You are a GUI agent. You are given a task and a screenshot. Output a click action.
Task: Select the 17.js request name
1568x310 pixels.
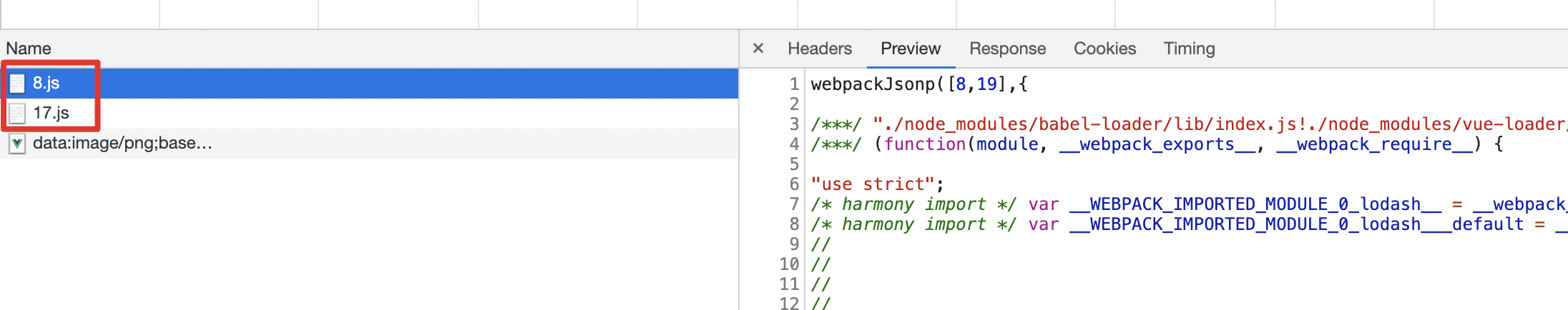click(52, 114)
